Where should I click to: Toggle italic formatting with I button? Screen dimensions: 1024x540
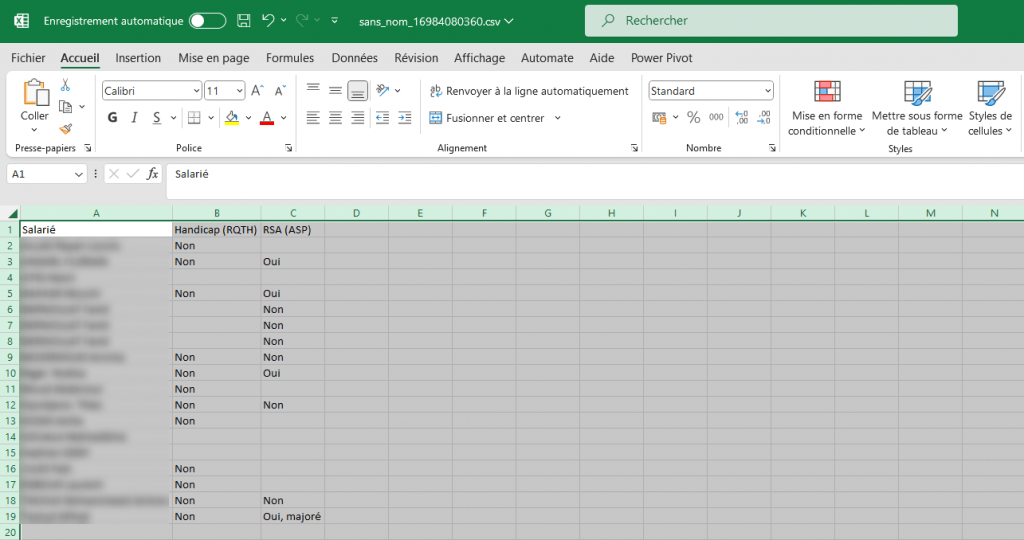click(135, 118)
